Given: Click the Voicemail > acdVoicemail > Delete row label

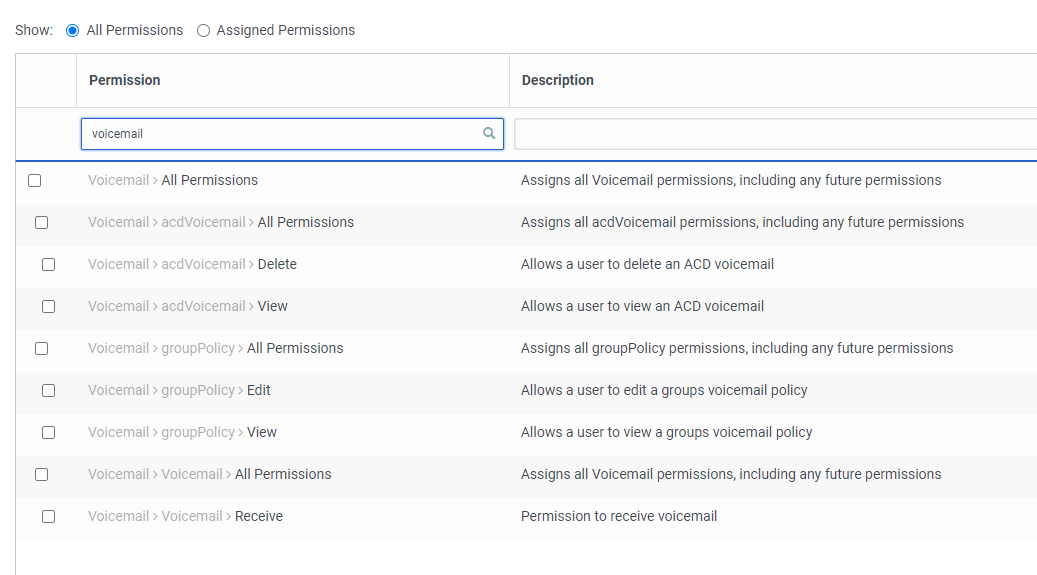Looking at the screenshot, I should point(192,264).
